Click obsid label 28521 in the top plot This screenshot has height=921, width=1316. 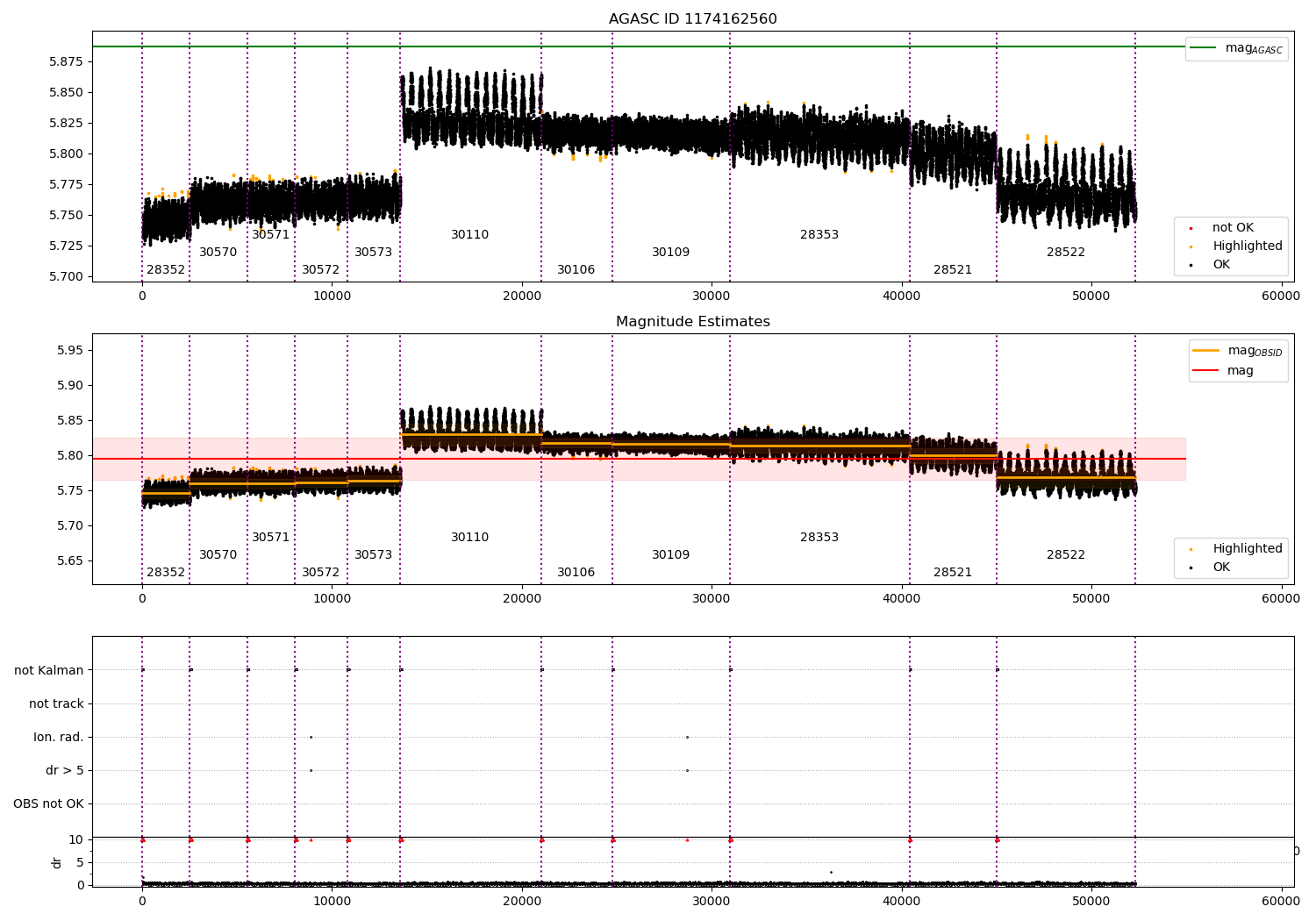953,270
